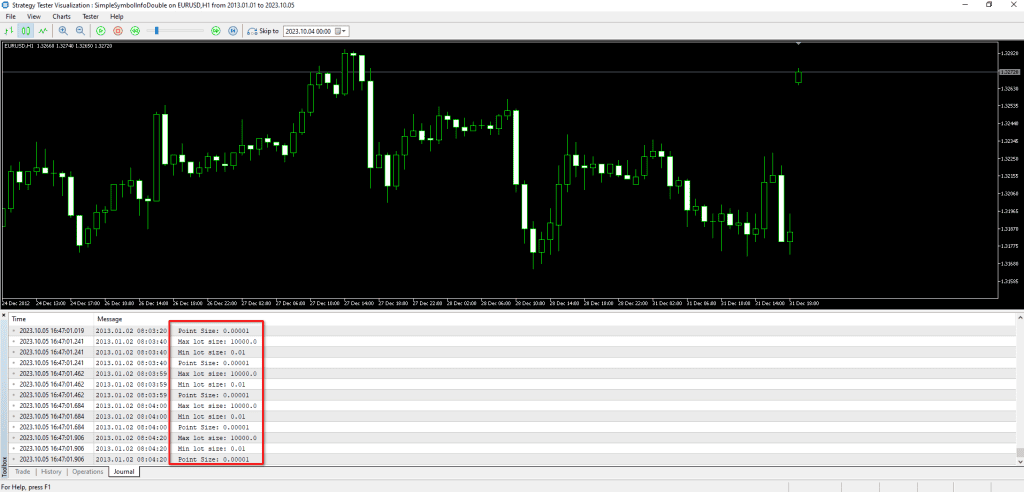
Task: Switch chart to line chart mode
Action: 43,30
